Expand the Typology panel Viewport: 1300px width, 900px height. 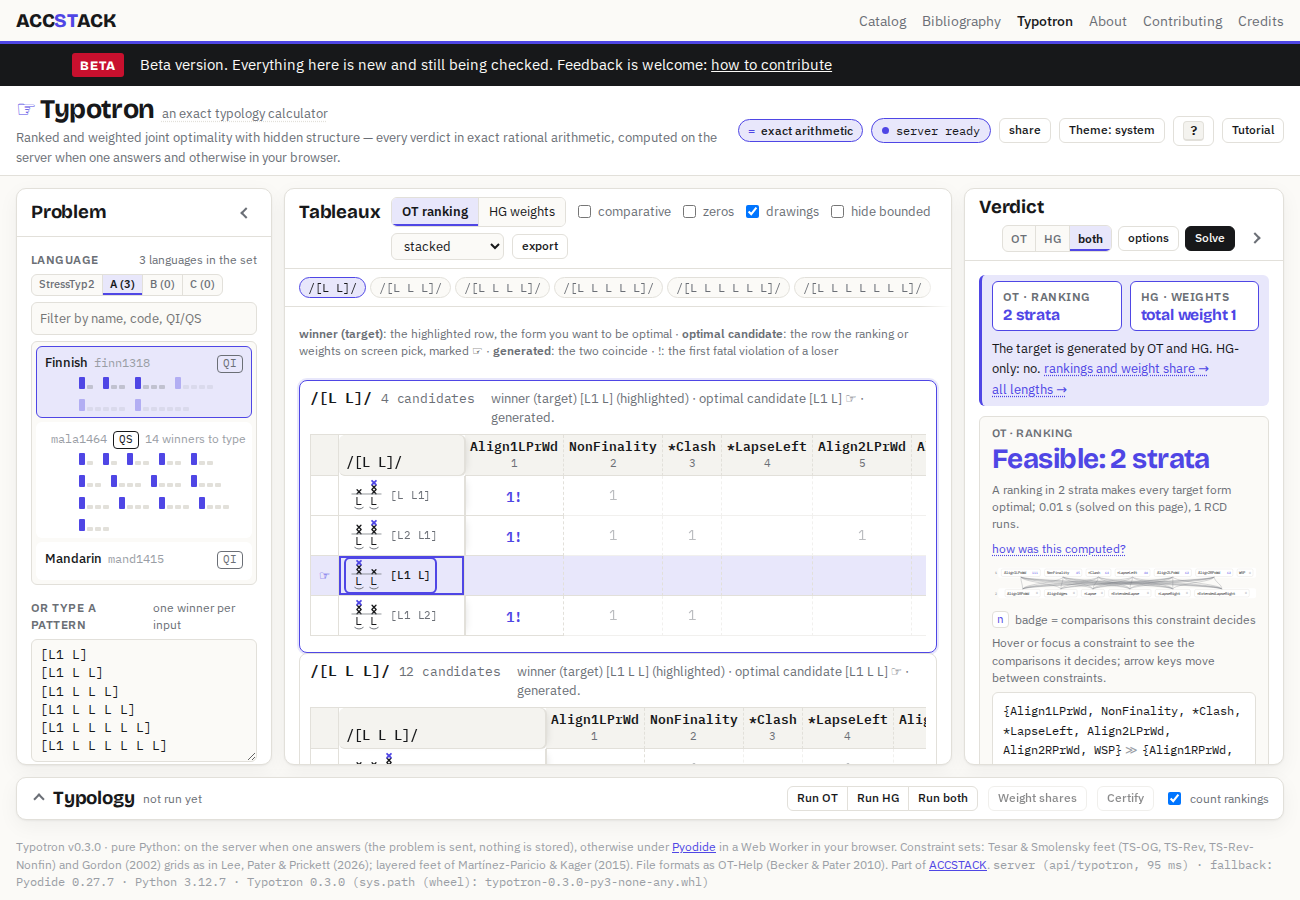pos(39,798)
